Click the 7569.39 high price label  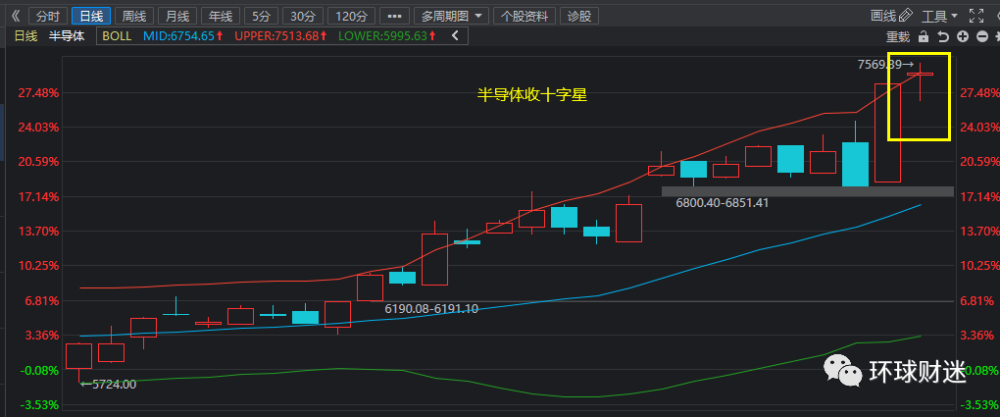(x=881, y=64)
